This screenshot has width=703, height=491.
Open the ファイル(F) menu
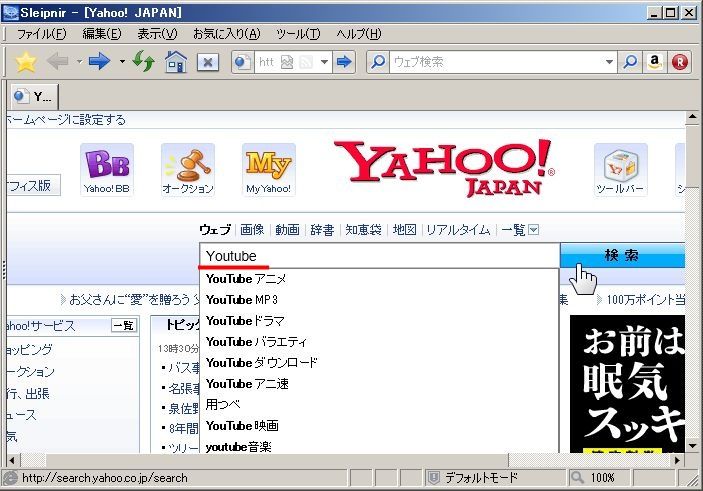coord(41,34)
